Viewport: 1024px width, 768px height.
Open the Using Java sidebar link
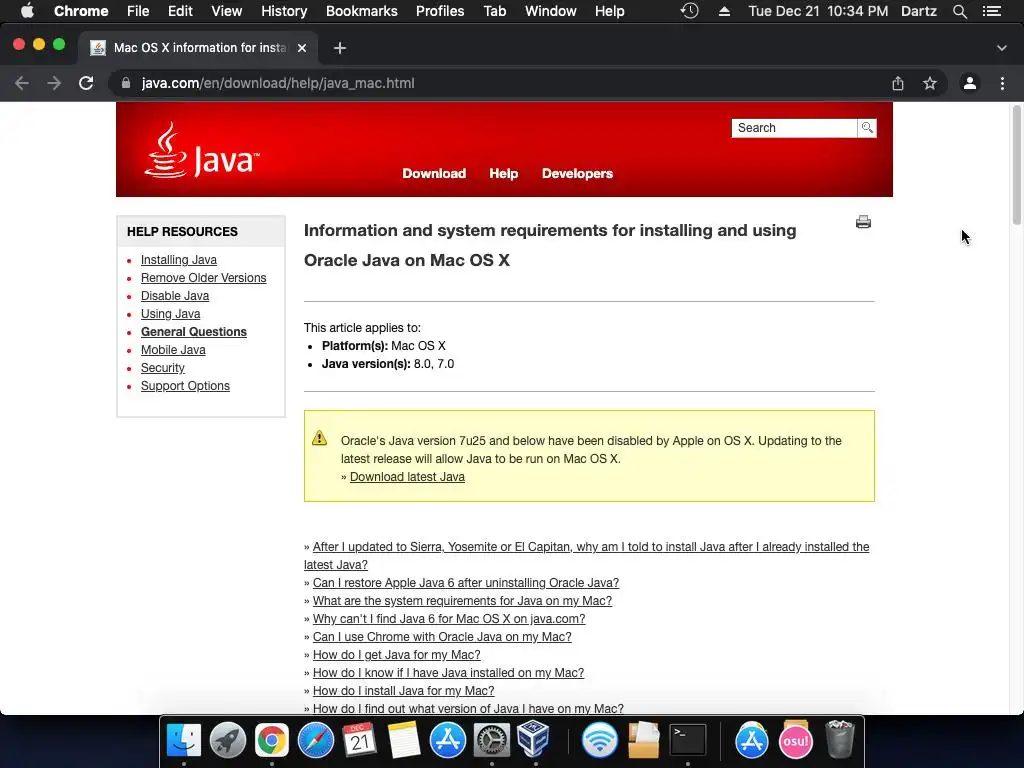coord(170,314)
